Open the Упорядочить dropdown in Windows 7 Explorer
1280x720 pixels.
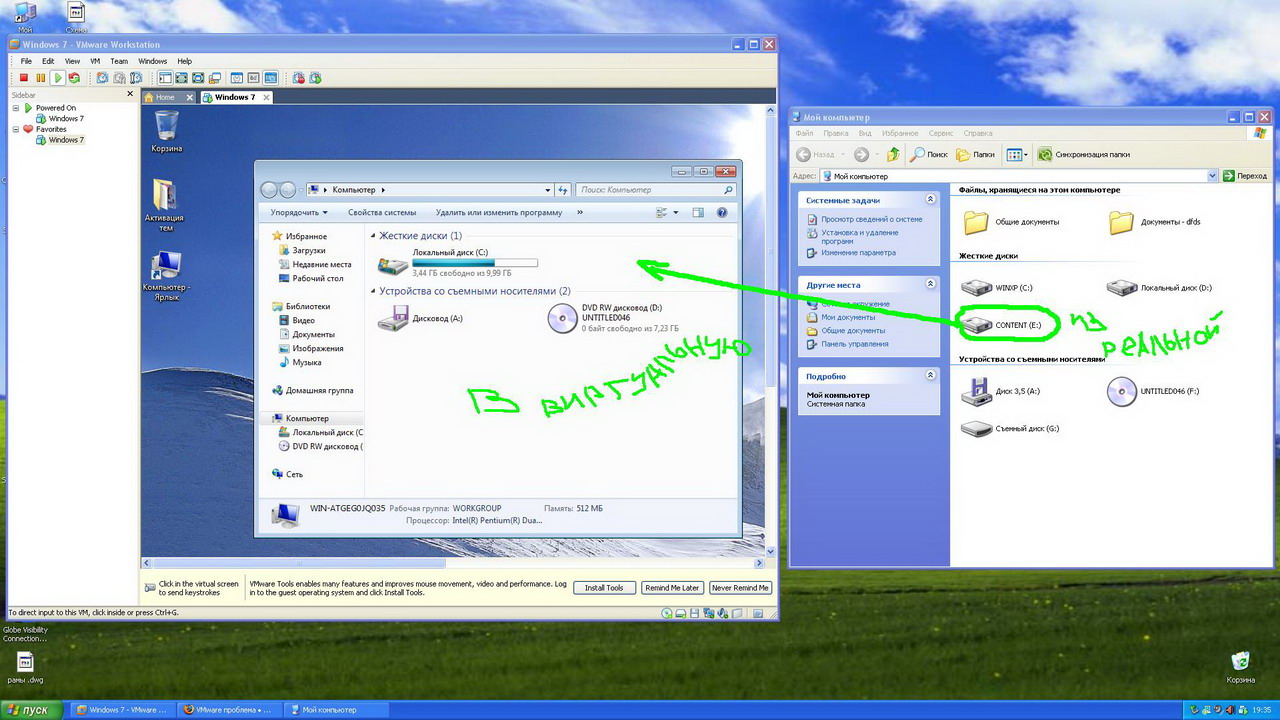pyautogui.click(x=299, y=212)
